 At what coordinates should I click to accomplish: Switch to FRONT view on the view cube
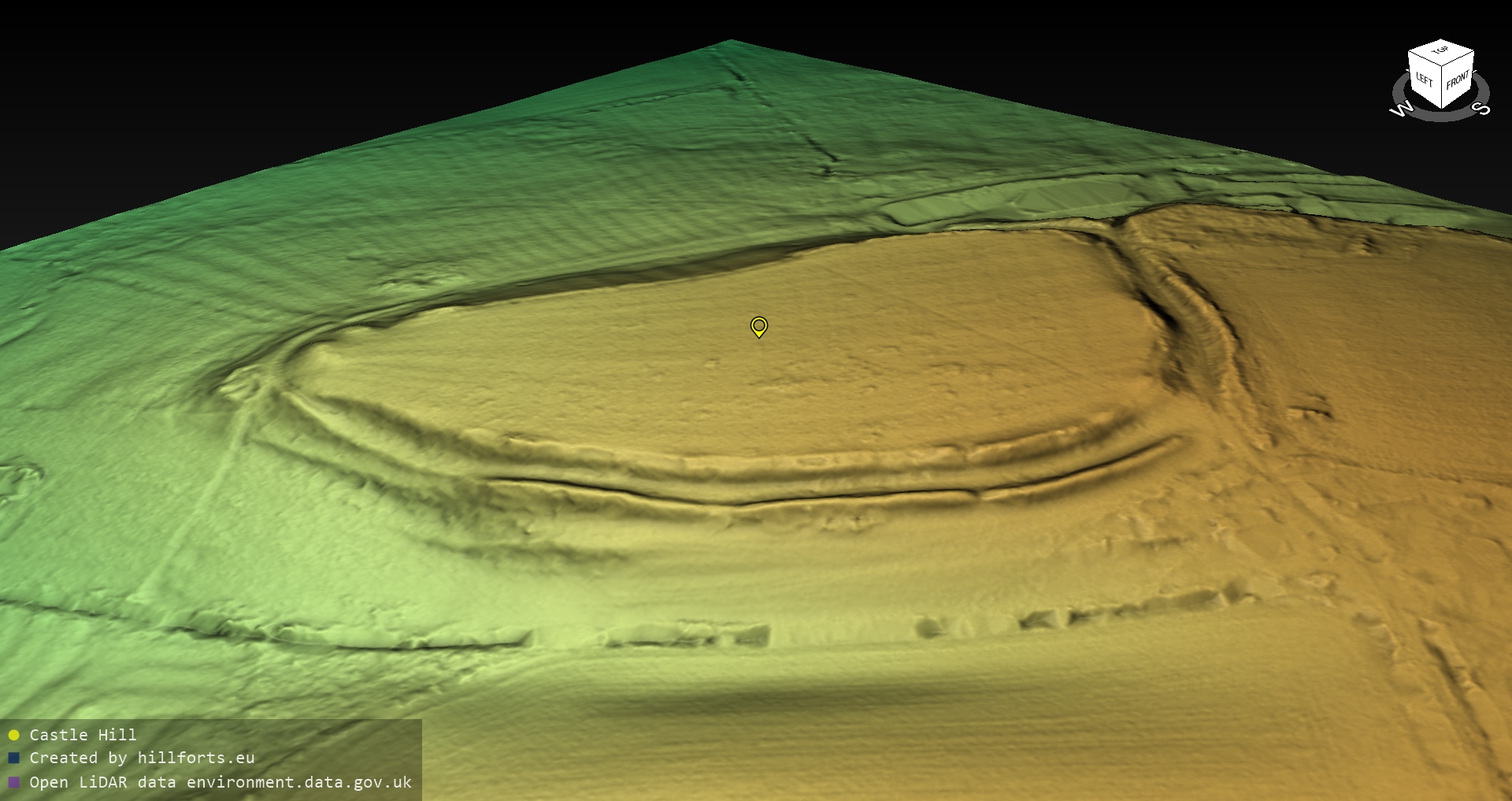1458,80
